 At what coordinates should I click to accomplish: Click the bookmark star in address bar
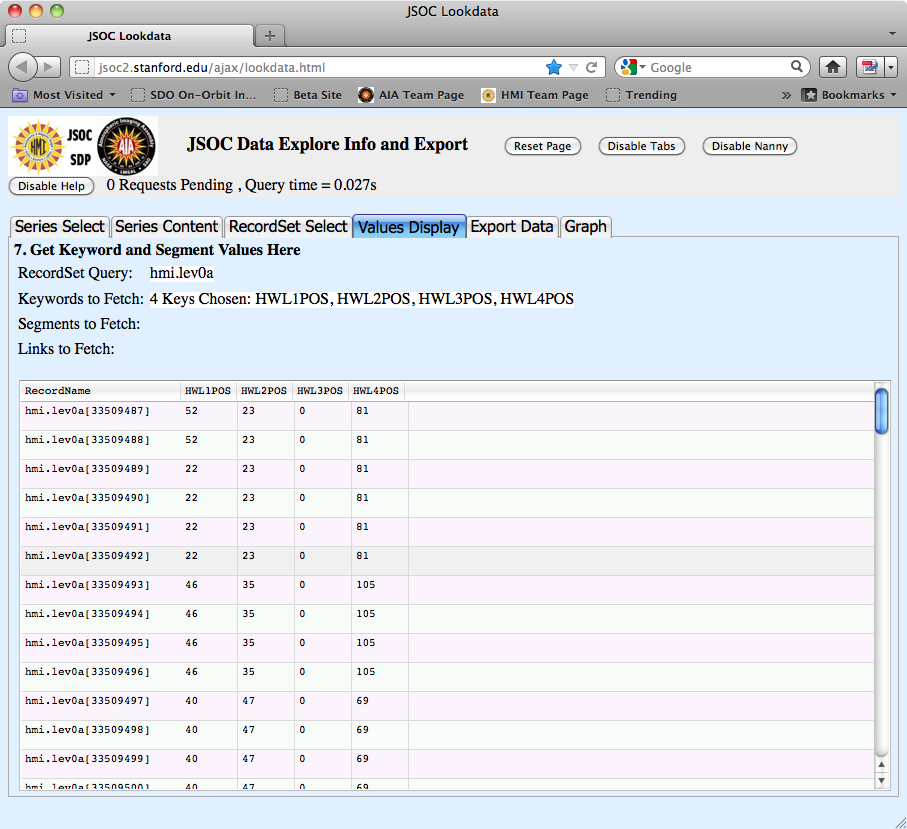[x=553, y=67]
